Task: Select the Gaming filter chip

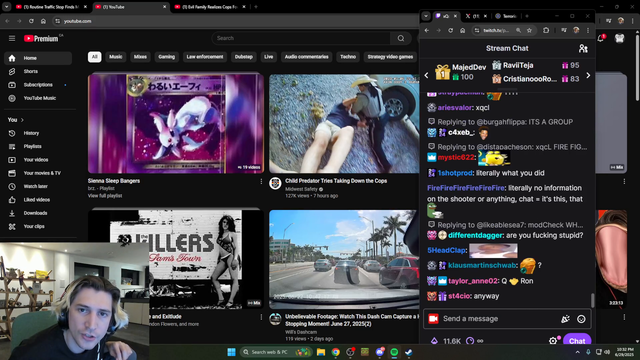Action: (x=167, y=57)
